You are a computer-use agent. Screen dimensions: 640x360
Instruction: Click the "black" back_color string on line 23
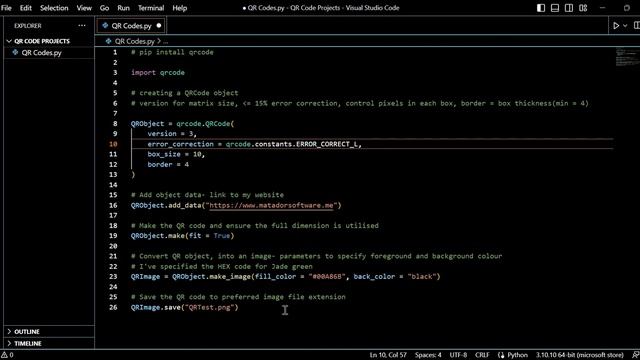[x=422, y=277]
